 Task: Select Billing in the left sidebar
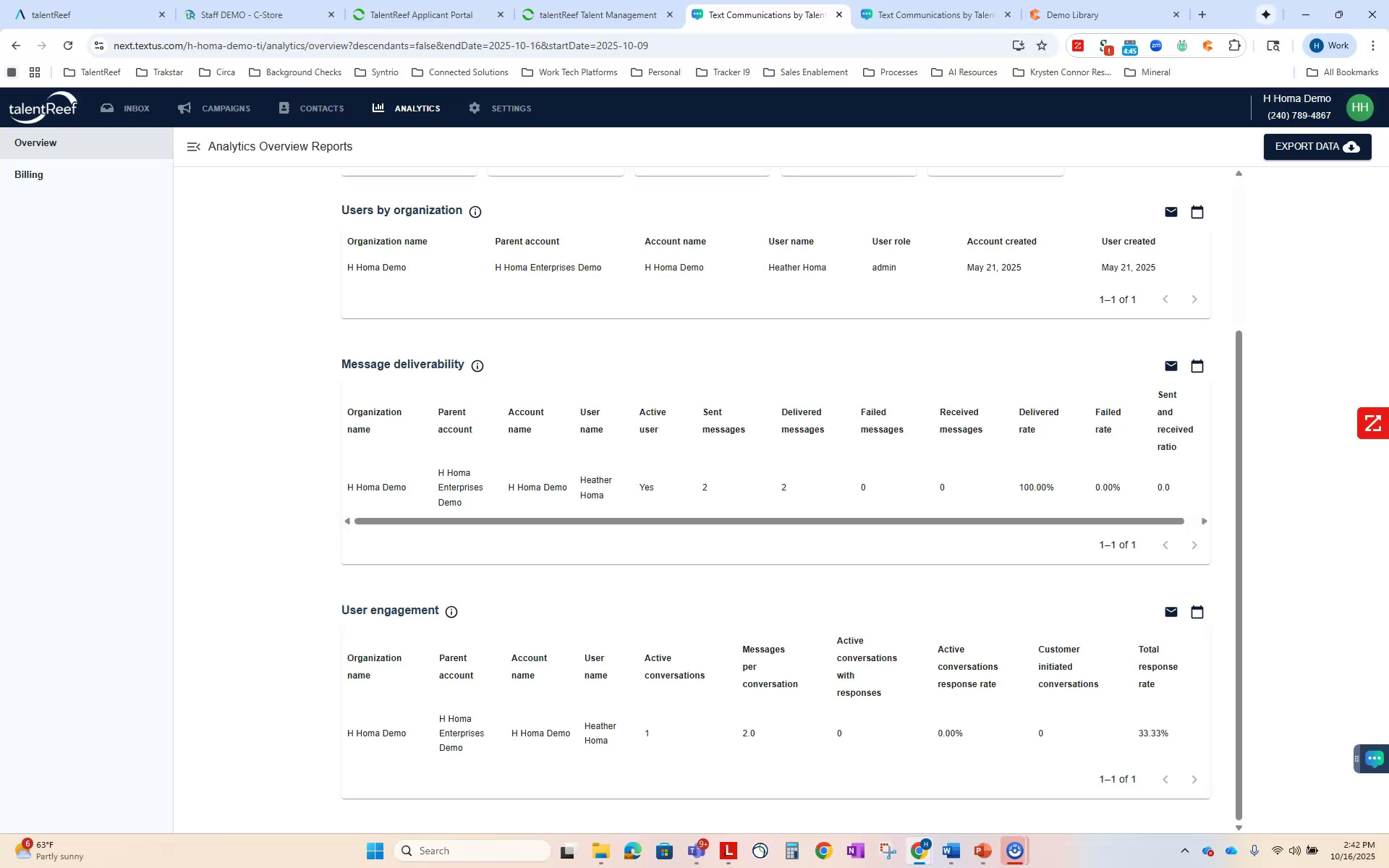coord(29,174)
